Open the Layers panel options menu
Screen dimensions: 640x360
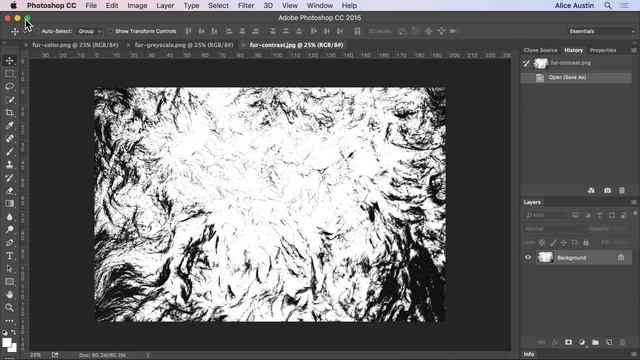pos(634,202)
